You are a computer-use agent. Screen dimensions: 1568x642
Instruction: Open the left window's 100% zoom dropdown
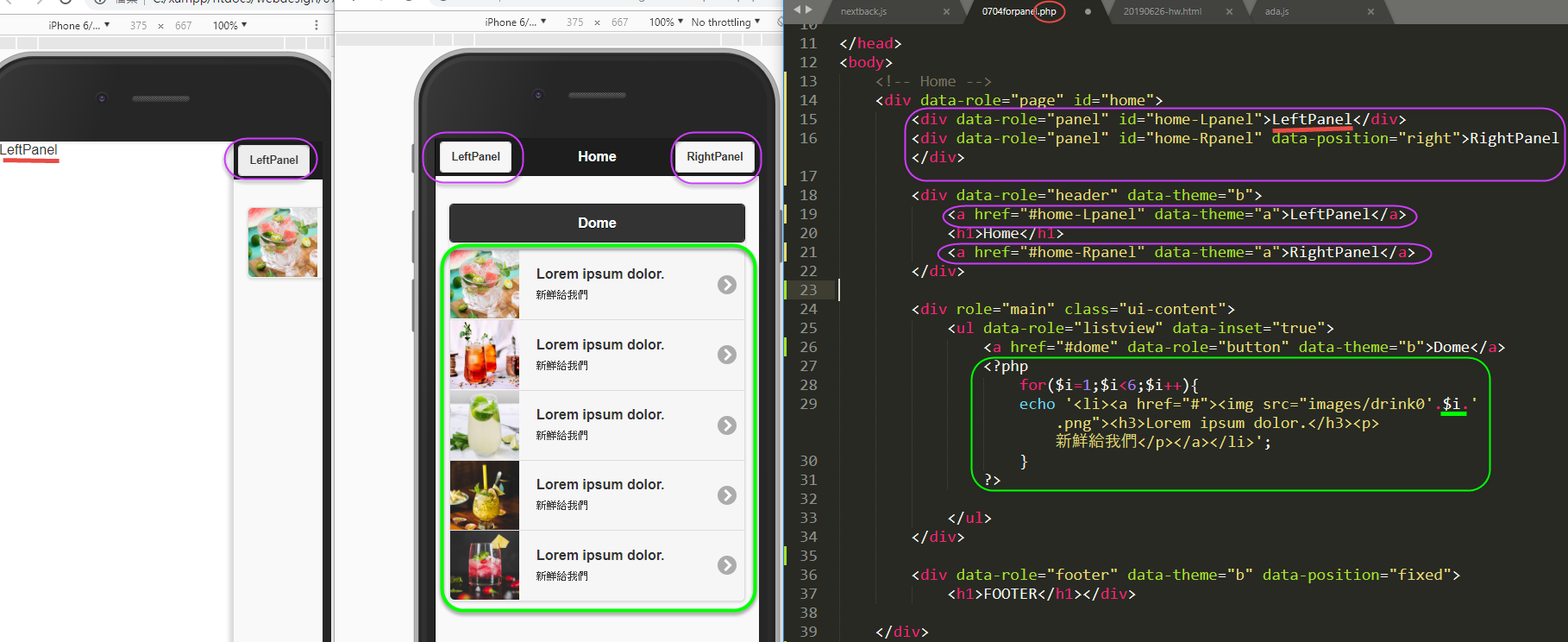tap(229, 25)
